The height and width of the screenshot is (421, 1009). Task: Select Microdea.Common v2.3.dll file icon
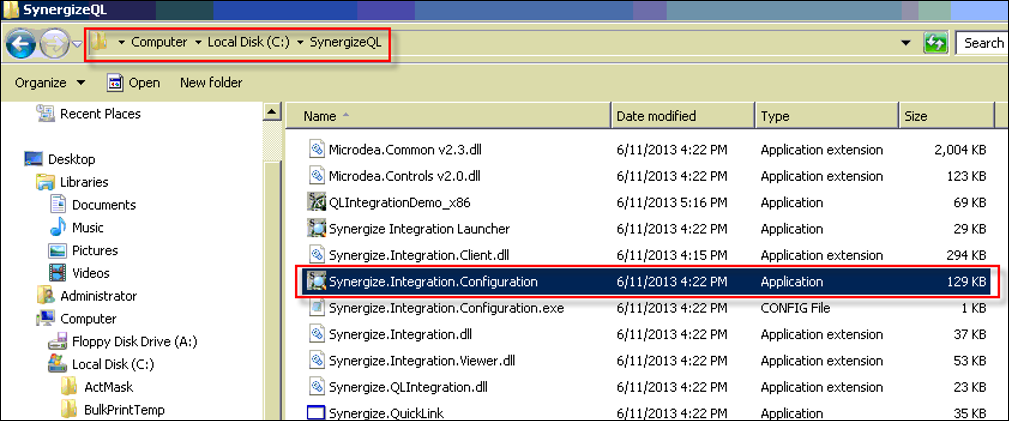click(316, 150)
